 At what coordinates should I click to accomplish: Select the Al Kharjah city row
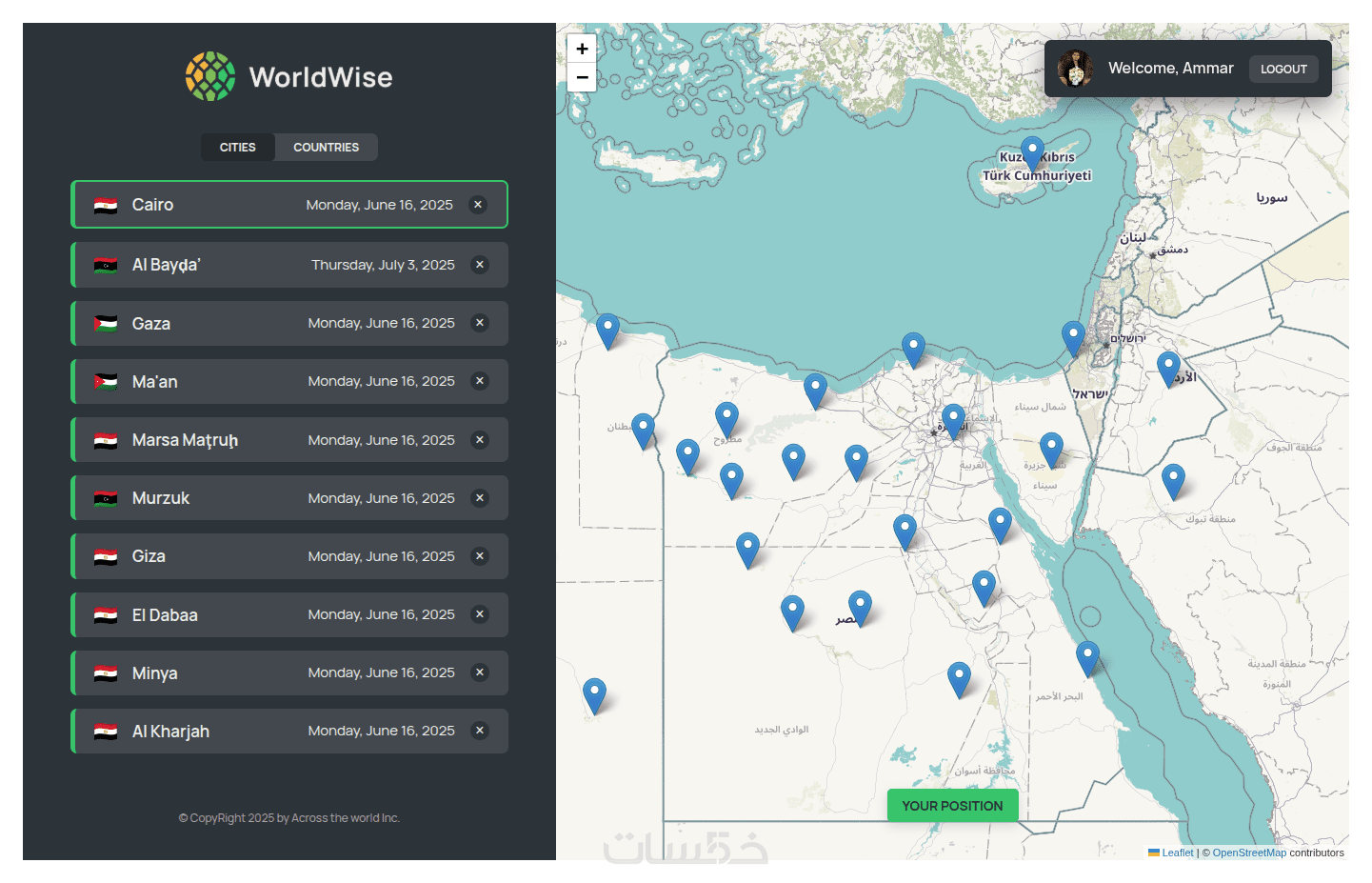[x=289, y=731]
